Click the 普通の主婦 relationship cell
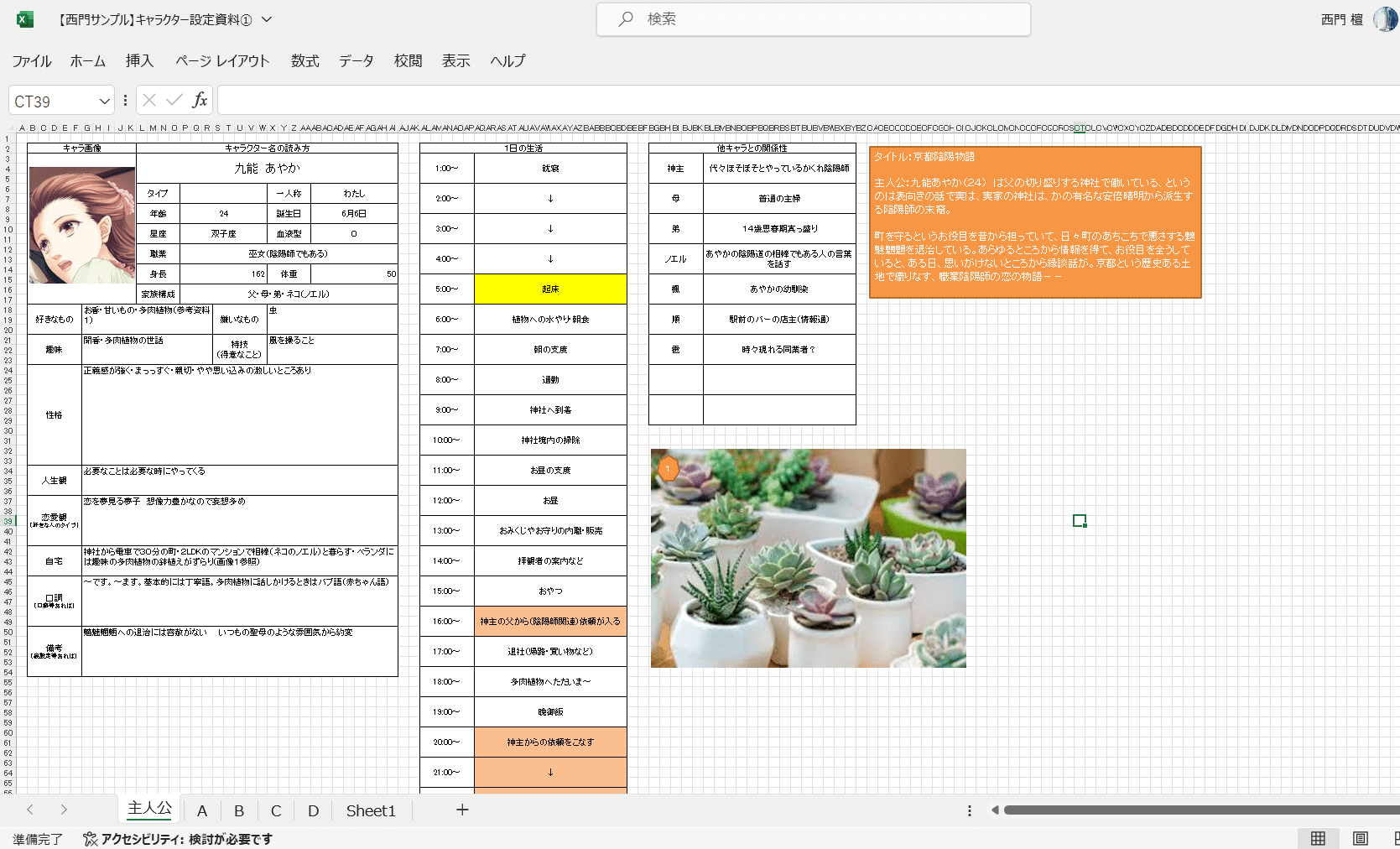1400x849 pixels. click(x=779, y=198)
